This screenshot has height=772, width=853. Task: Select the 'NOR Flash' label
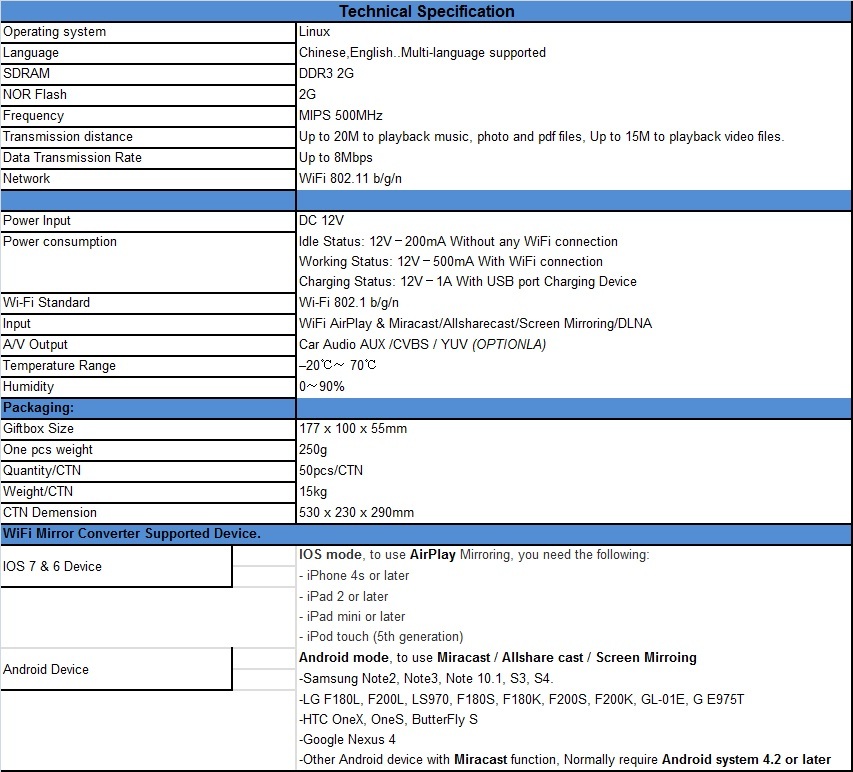(x=35, y=95)
